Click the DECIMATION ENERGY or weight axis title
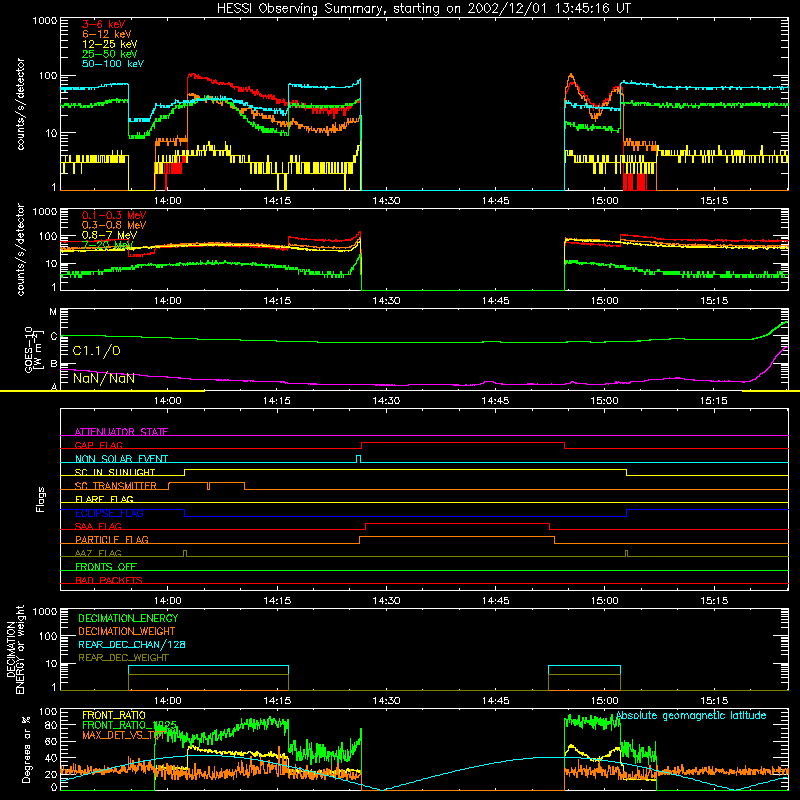 (15, 649)
